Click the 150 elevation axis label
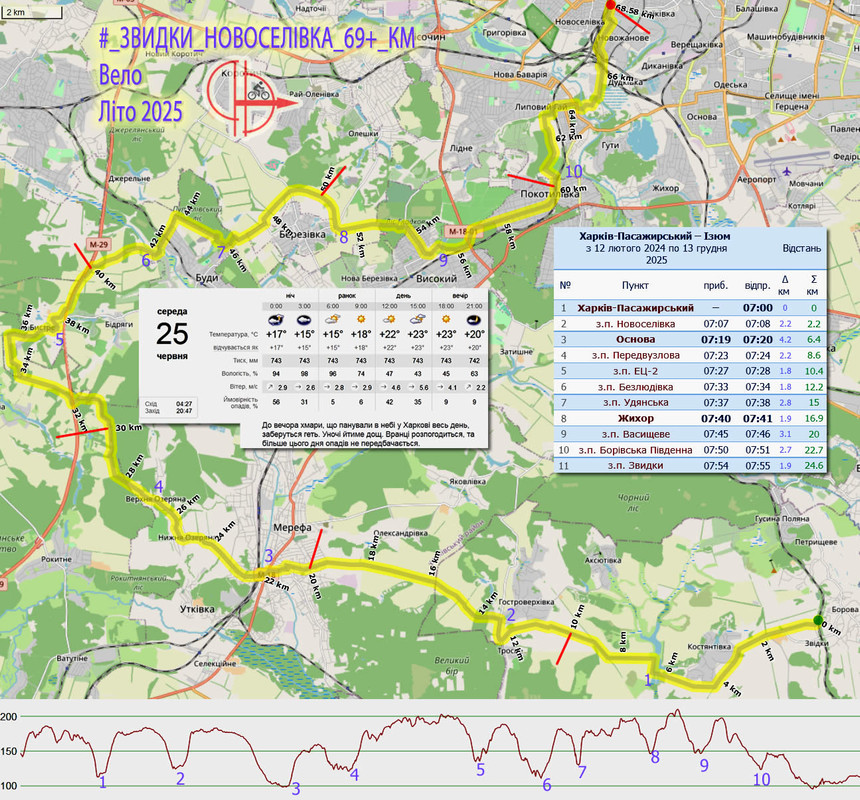The height and width of the screenshot is (800, 860). [x=9, y=751]
